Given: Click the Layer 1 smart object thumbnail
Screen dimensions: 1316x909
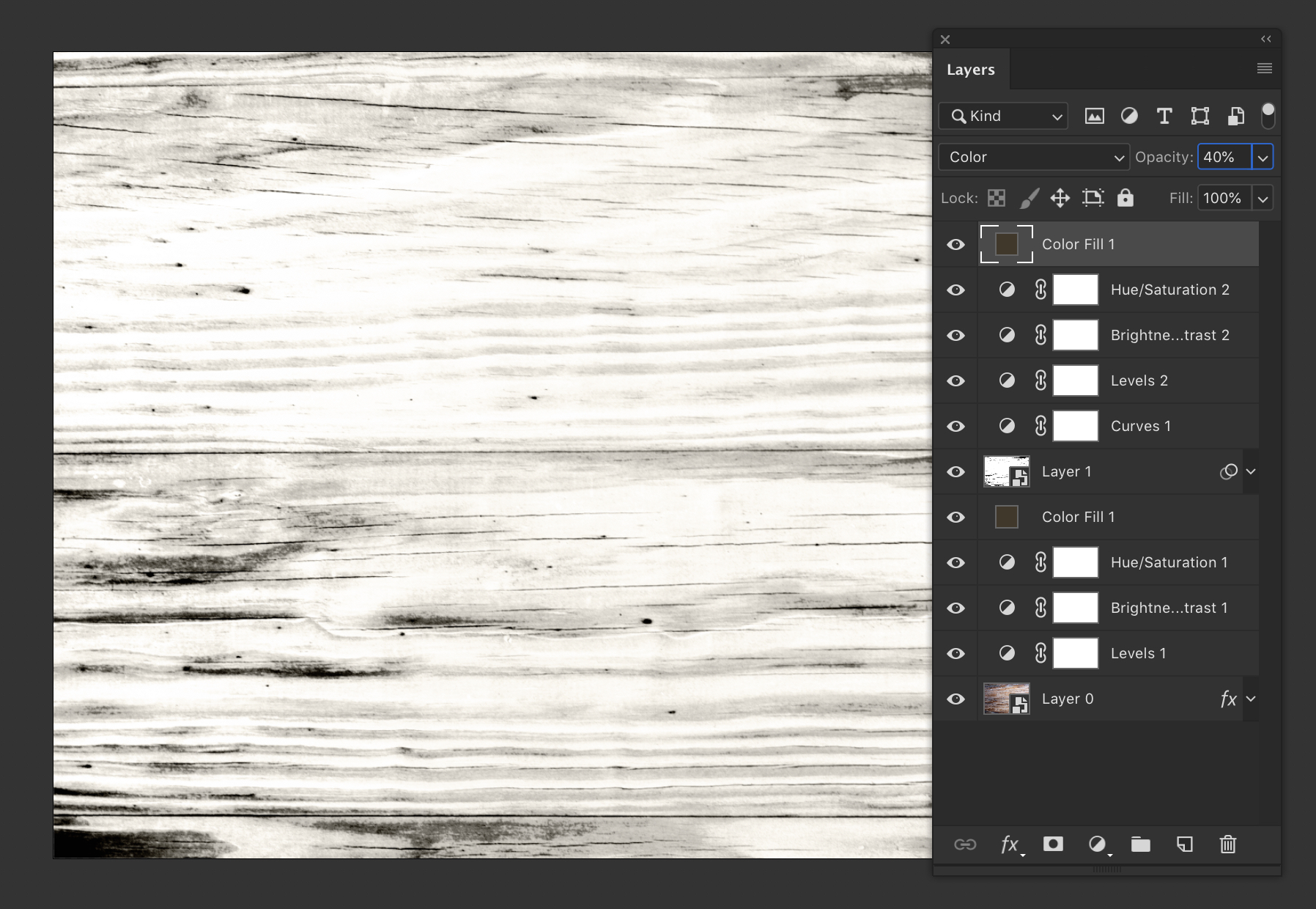Looking at the screenshot, I should pos(1007,471).
